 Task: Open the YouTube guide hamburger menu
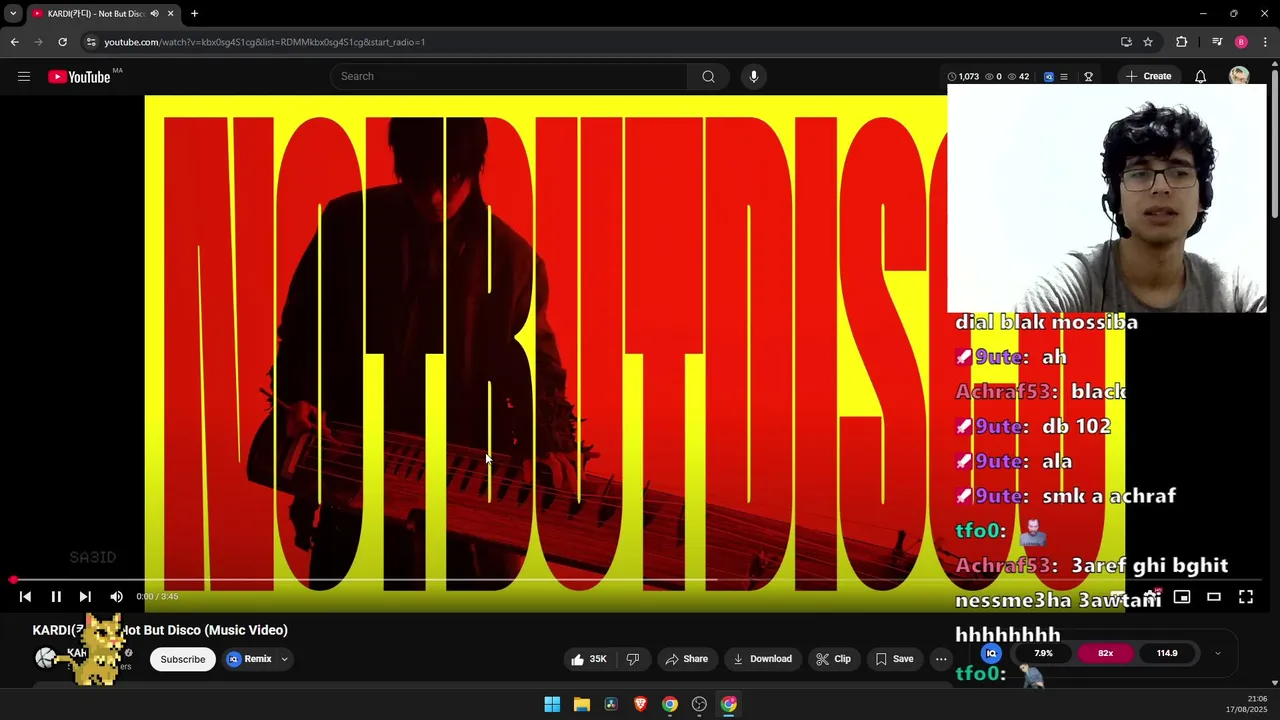(x=24, y=77)
